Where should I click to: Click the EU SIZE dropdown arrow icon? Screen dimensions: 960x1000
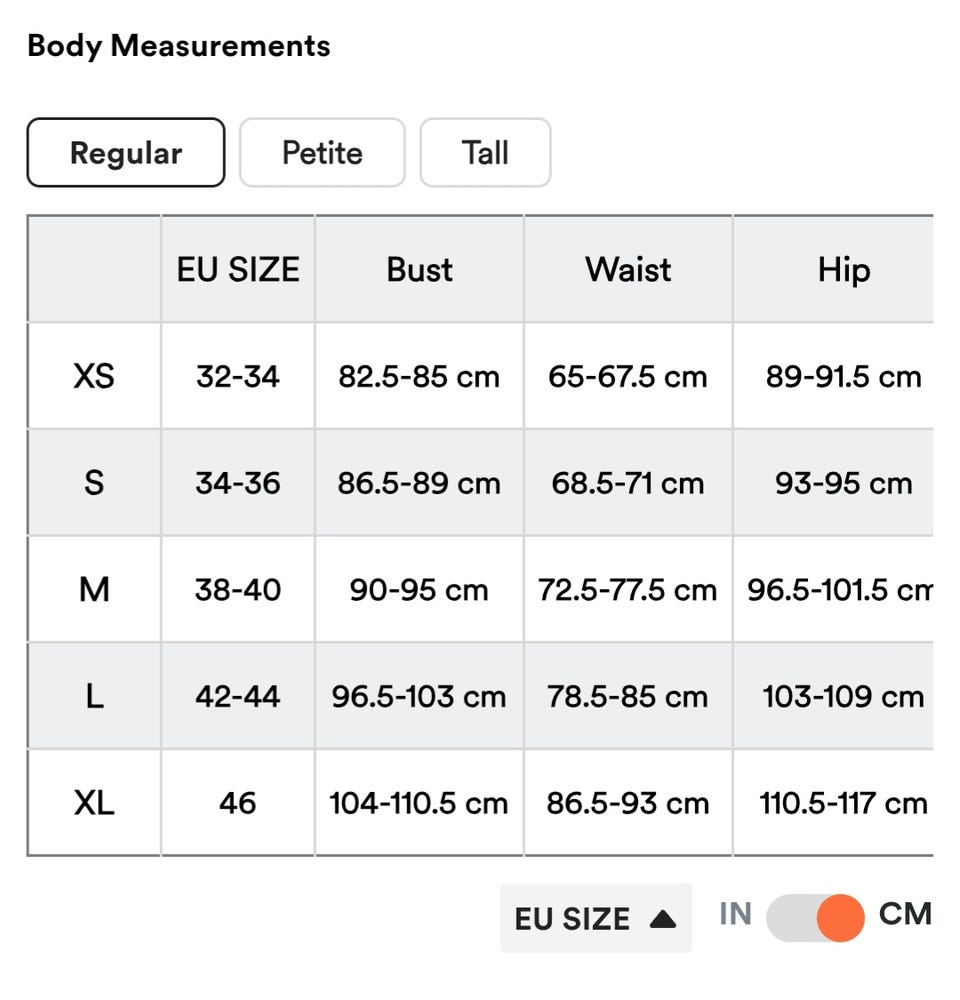coord(662,918)
